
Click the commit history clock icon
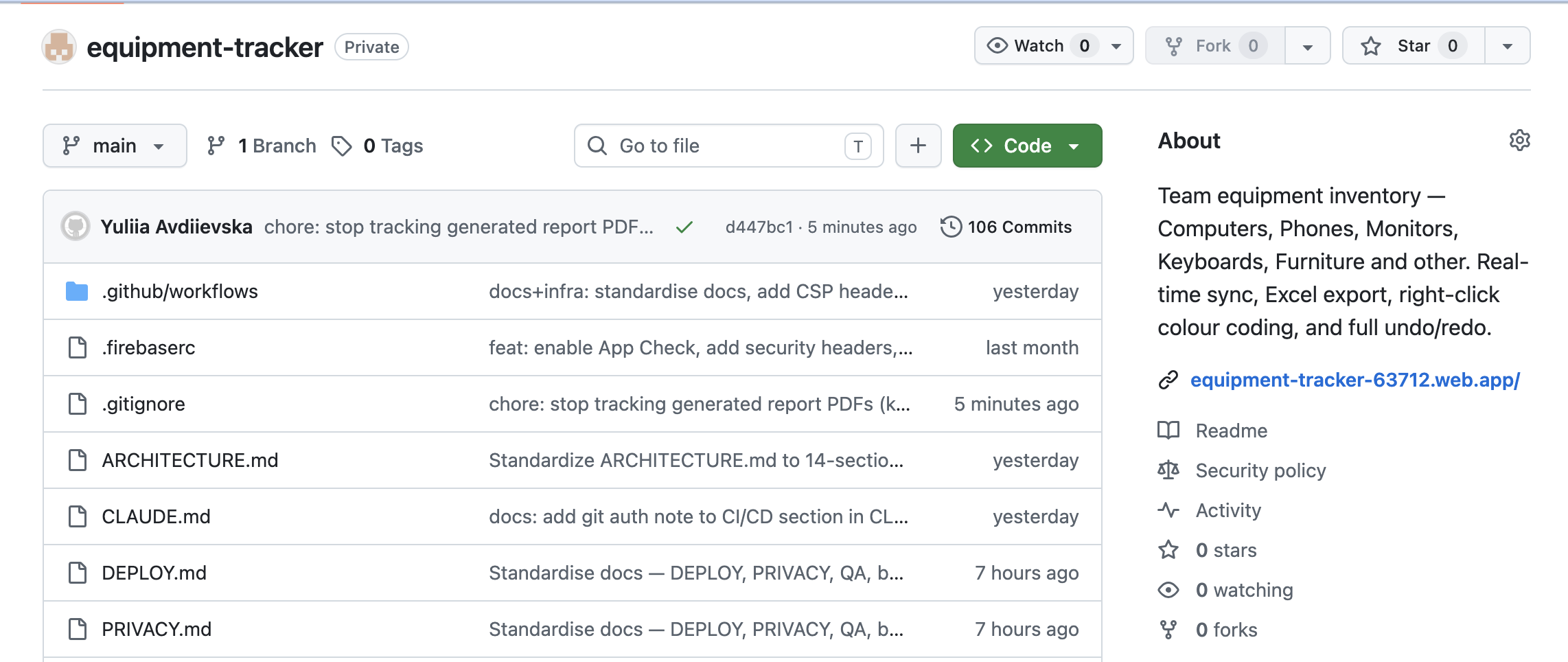[x=951, y=227]
